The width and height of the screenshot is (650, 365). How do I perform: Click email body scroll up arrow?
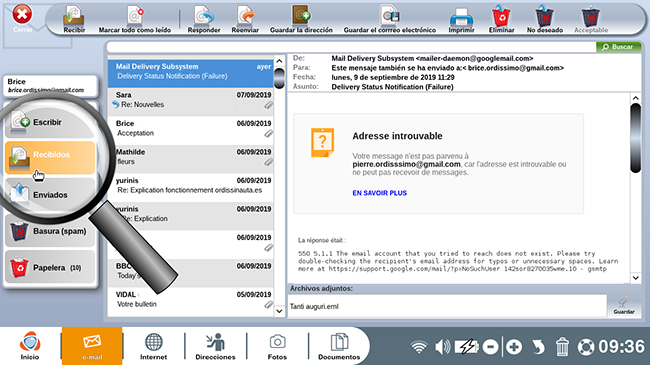click(x=635, y=98)
